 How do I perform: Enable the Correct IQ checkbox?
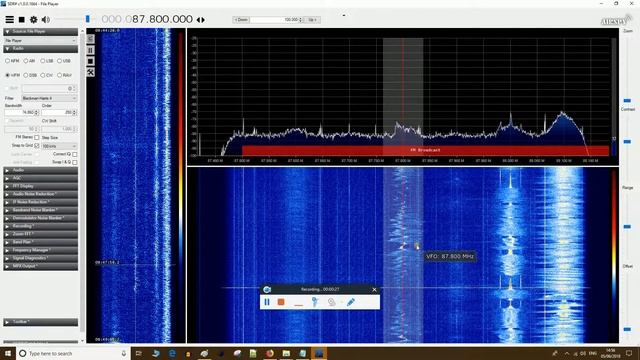(75, 154)
